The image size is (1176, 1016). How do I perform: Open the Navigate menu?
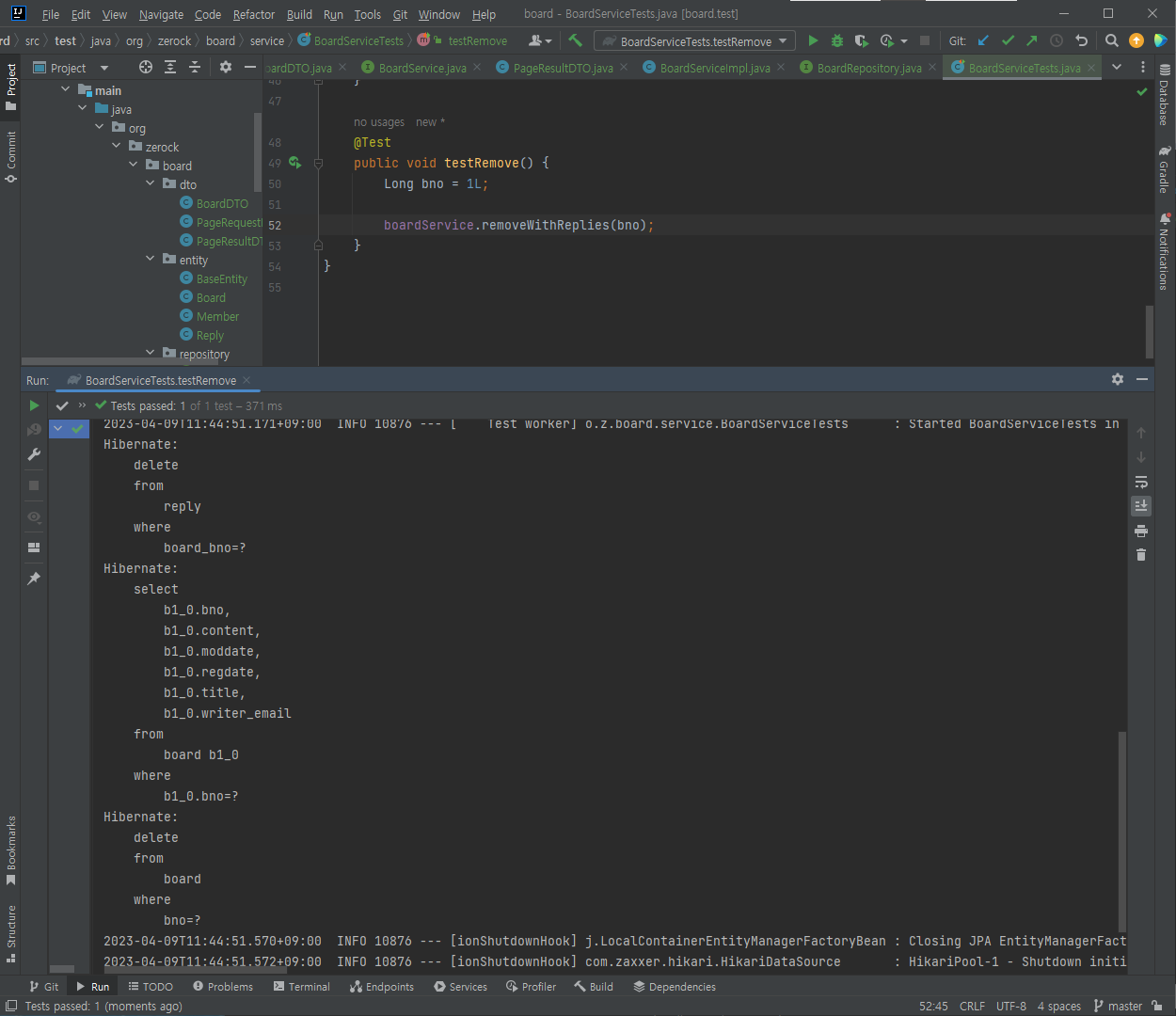(x=161, y=14)
